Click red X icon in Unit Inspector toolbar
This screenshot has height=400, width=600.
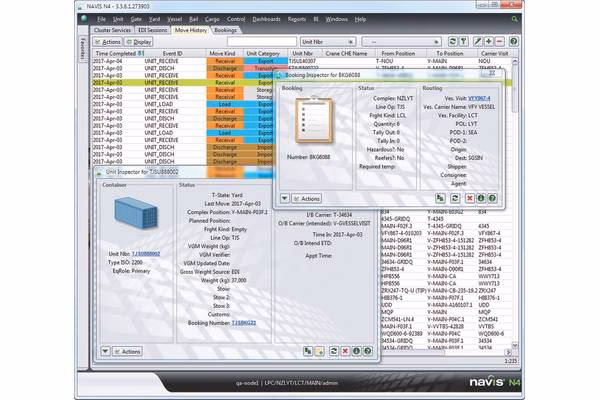pos(345,351)
